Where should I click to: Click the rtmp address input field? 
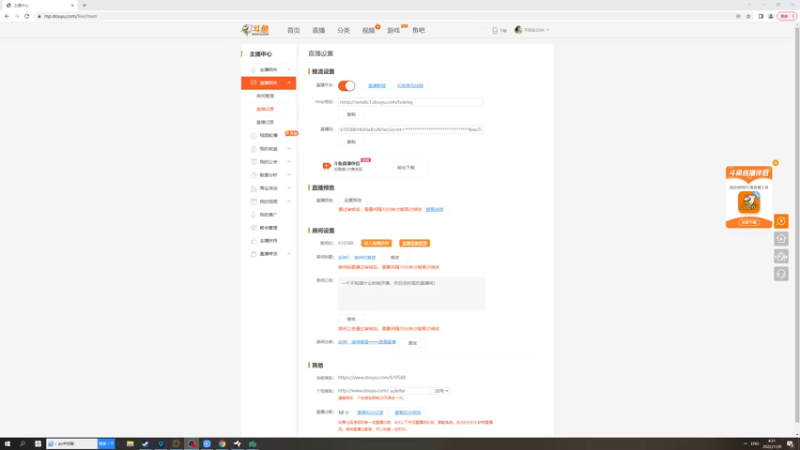(410, 102)
